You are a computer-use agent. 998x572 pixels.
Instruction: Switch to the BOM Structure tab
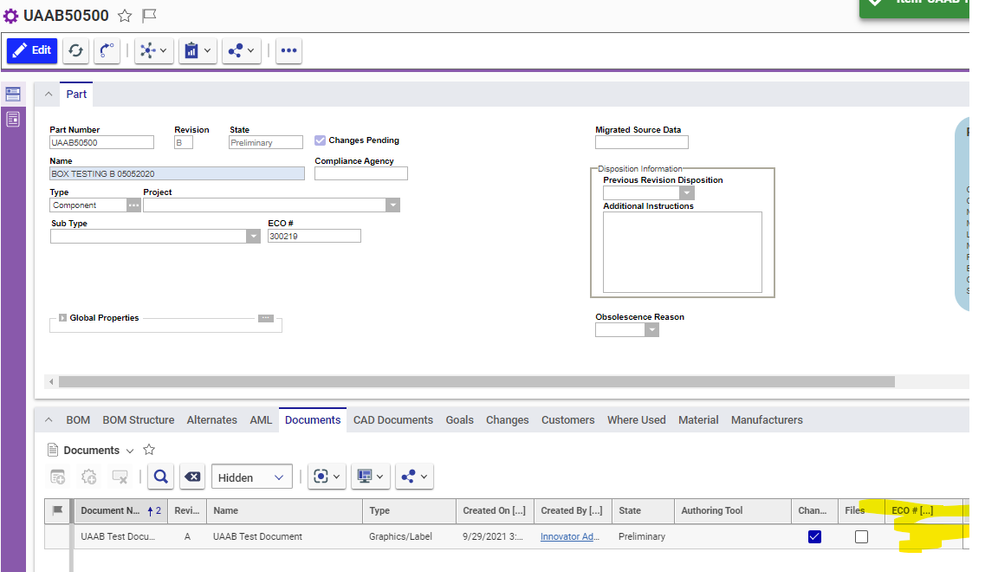coord(138,420)
